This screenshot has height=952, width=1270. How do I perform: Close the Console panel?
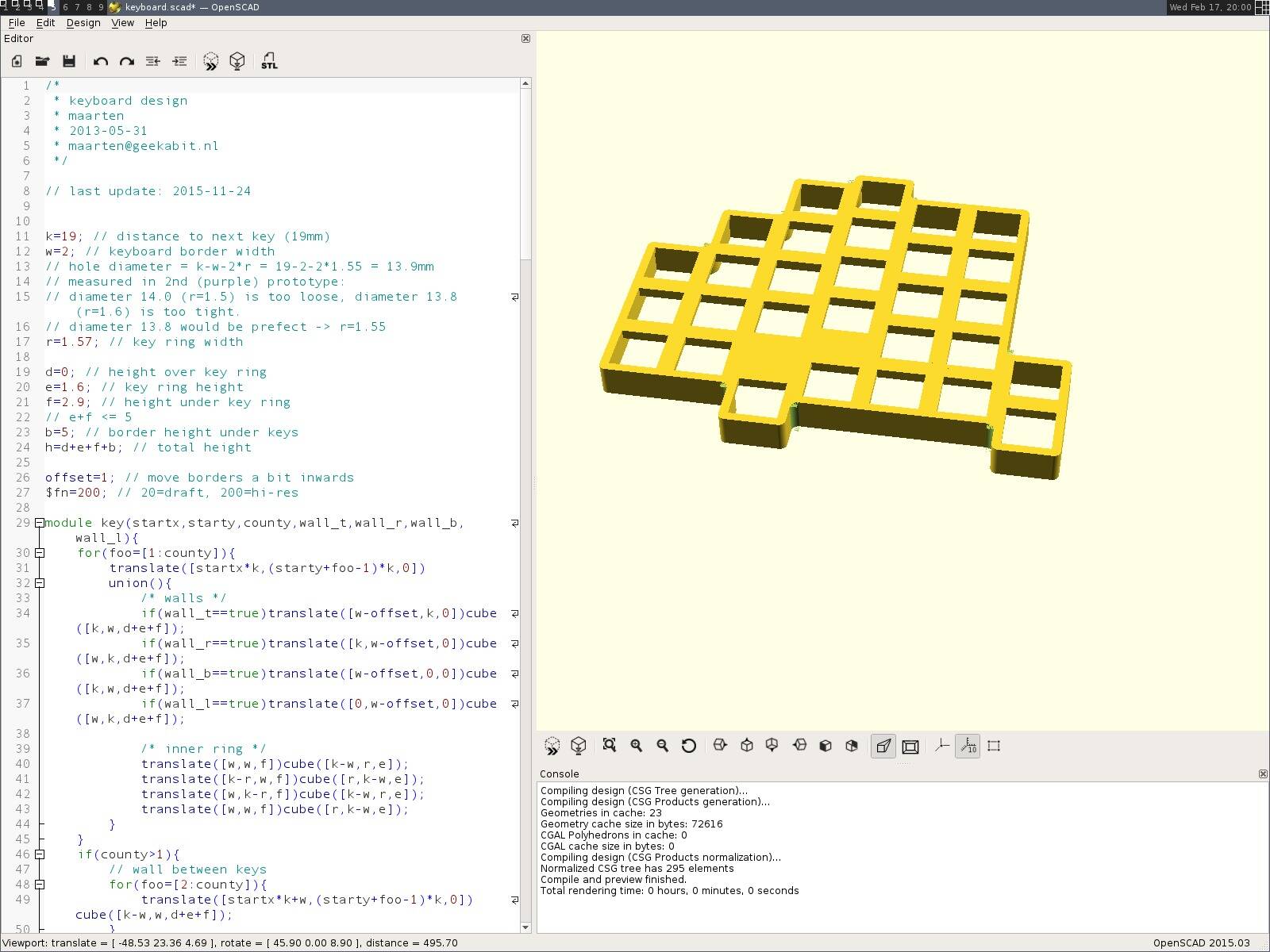1262,773
